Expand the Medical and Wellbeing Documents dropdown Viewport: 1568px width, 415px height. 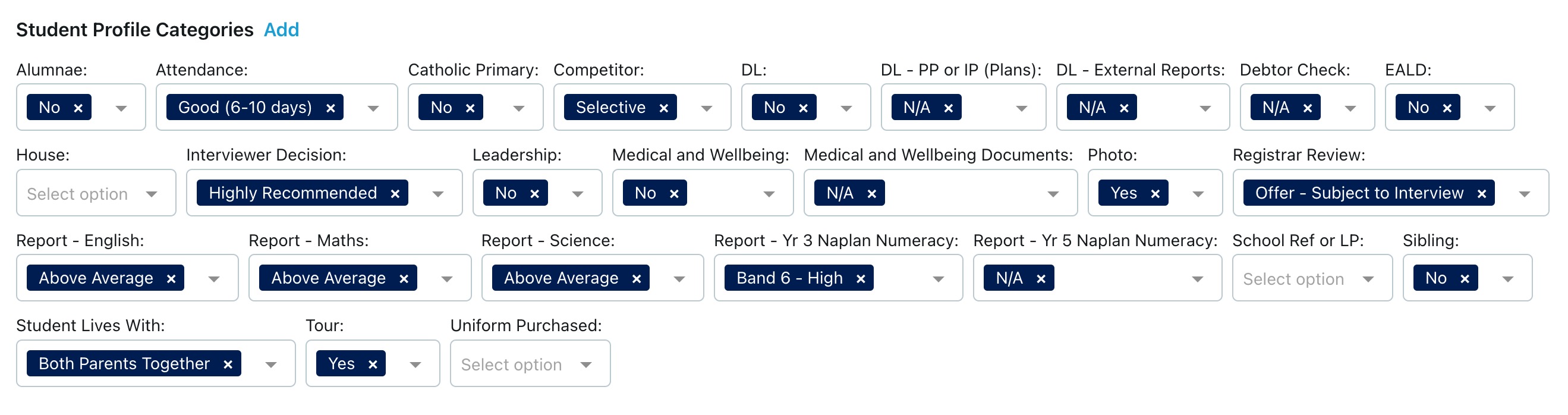point(1054,193)
